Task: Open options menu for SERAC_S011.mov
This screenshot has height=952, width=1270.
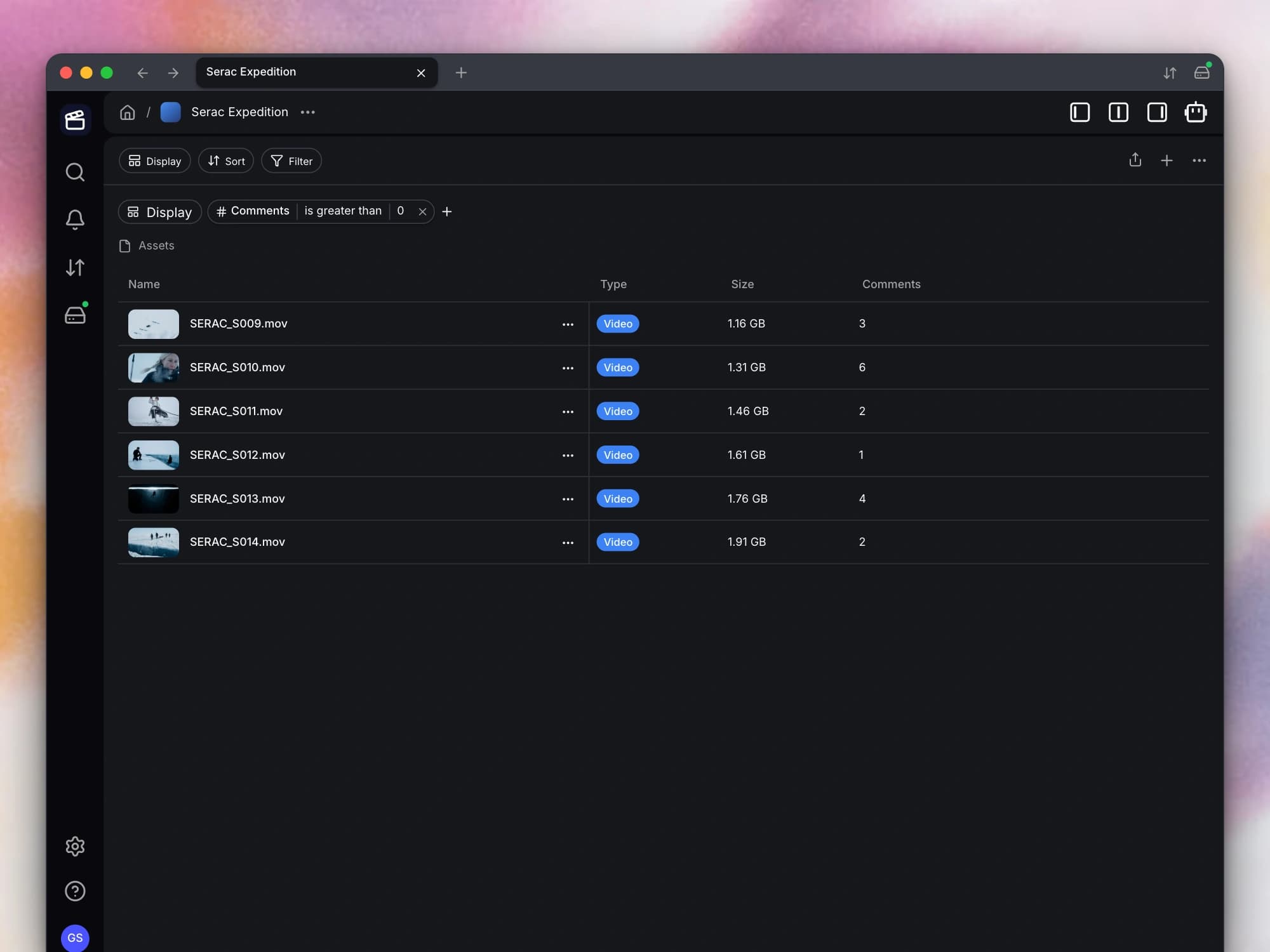Action: 568,412
